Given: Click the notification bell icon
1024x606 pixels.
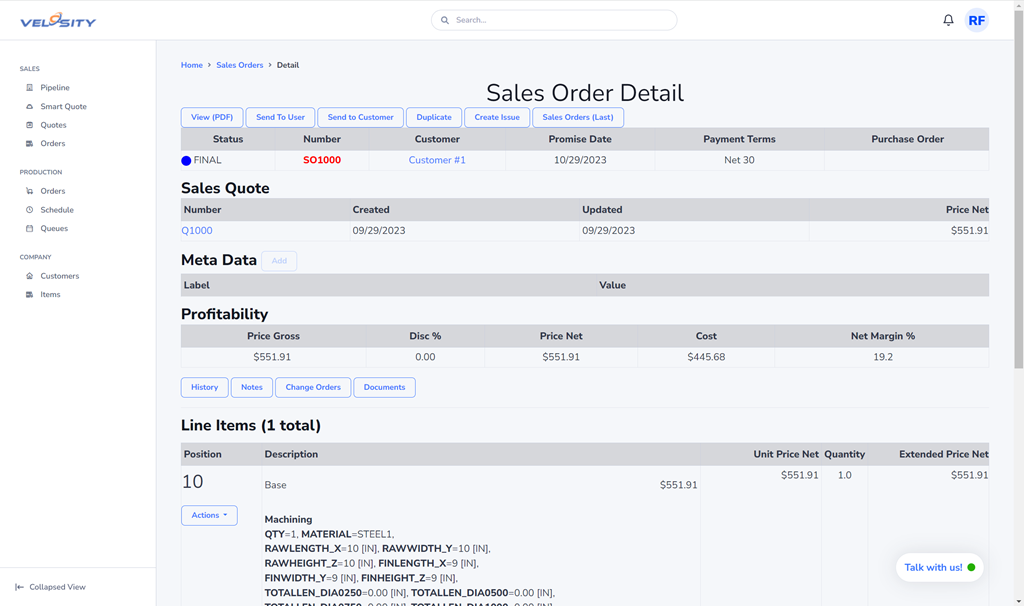Looking at the screenshot, I should [x=948, y=20].
